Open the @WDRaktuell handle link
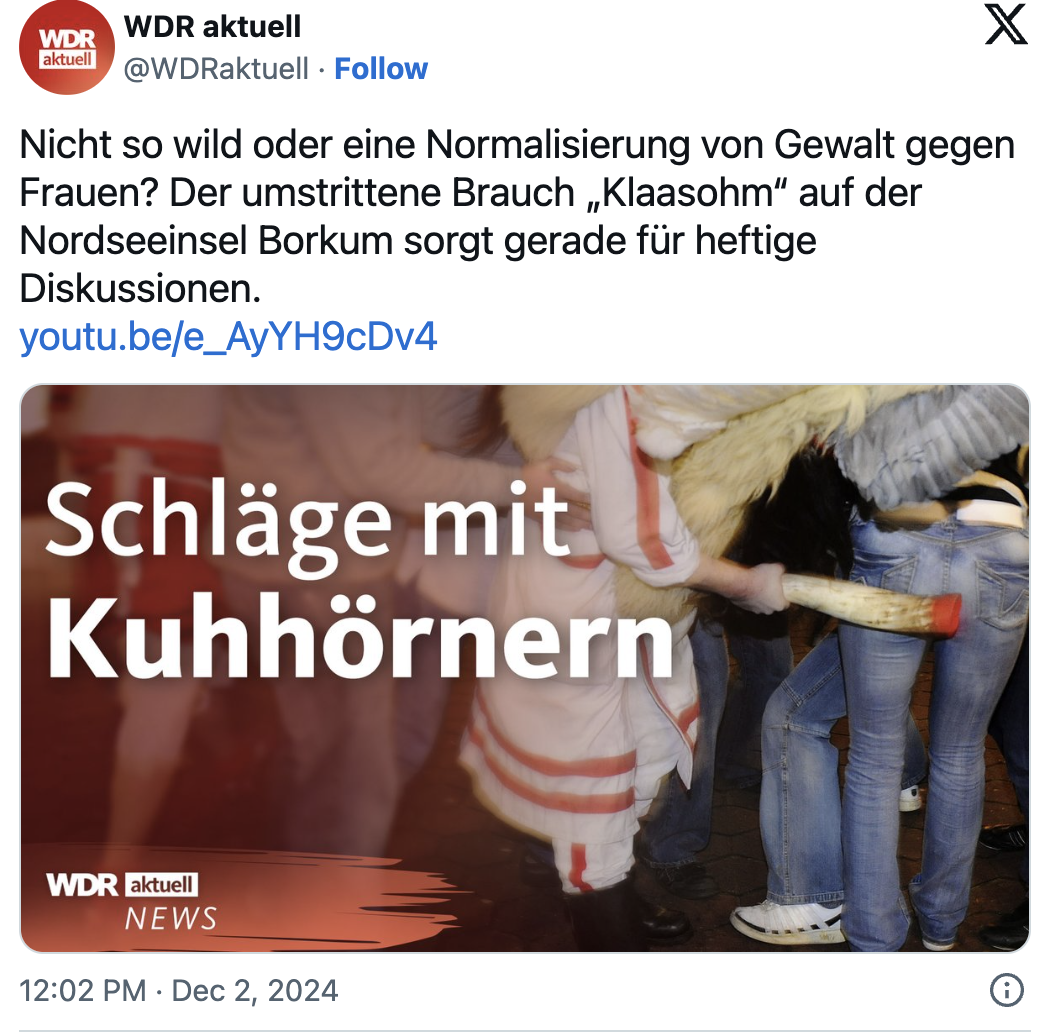The width and height of the screenshot is (1048, 1034). point(217,69)
